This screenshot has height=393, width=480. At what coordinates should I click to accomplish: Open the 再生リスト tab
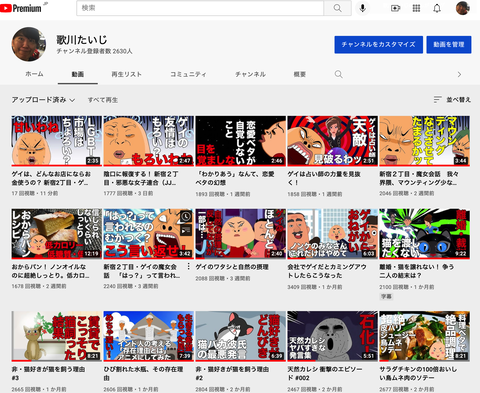click(x=126, y=74)
